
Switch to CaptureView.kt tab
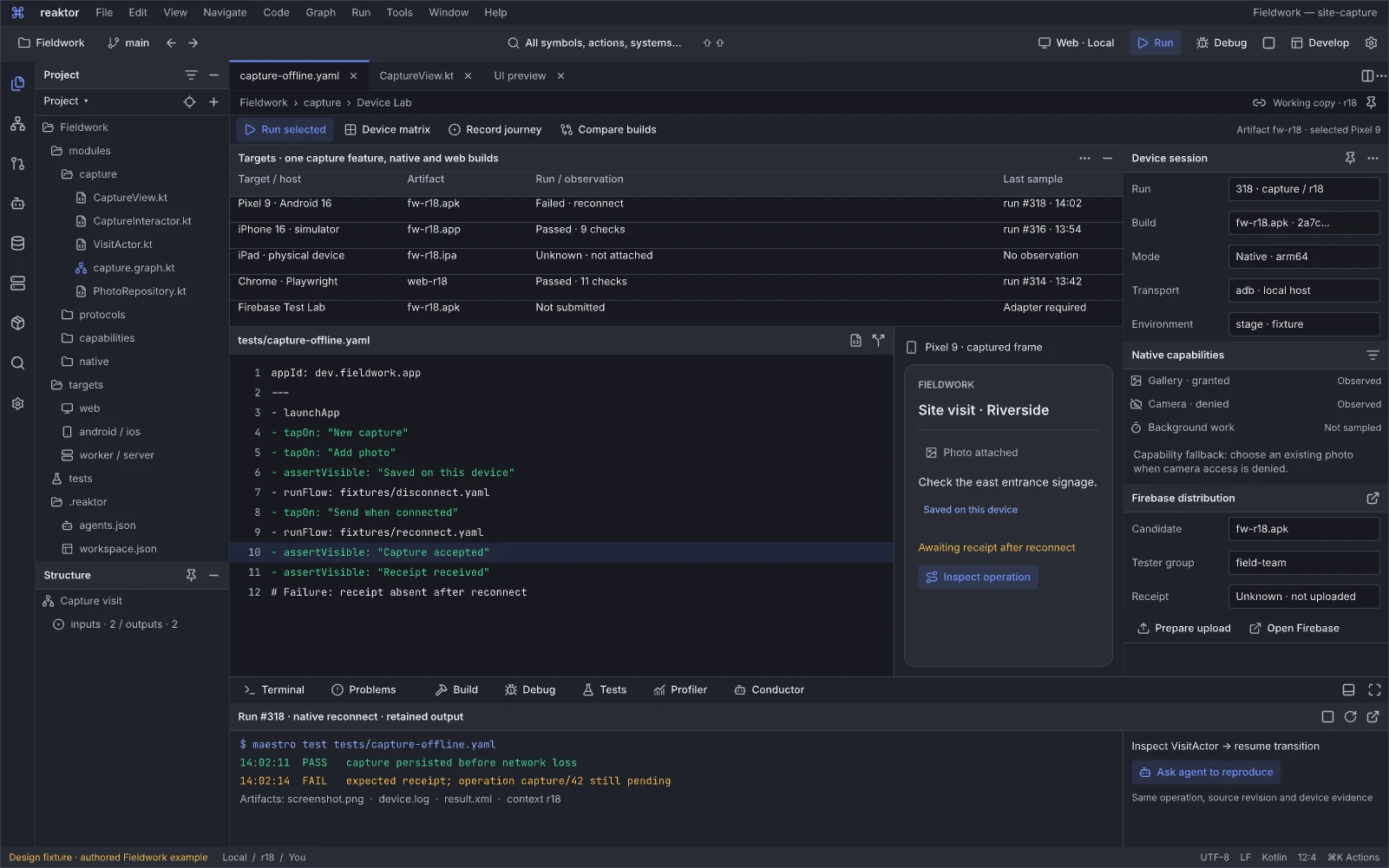[416, 75]
